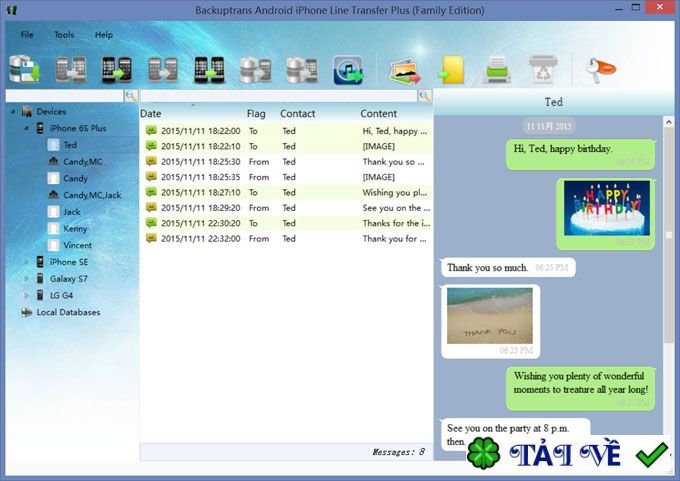Collapse the iPhone 6S Plus node
Image resolution: width=680 pixels, height=481 pixels.
pyautogui.click(x=26, y=128)
